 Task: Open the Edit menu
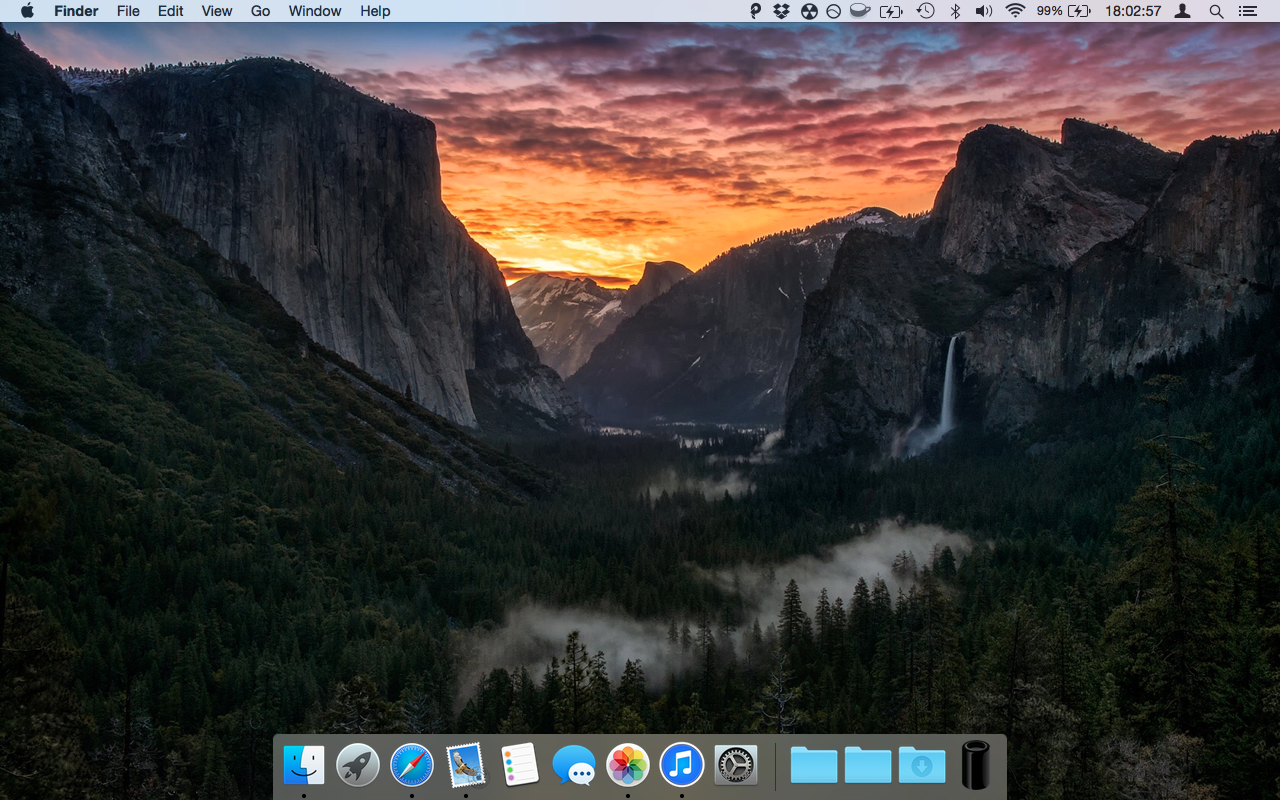(171, 11)
